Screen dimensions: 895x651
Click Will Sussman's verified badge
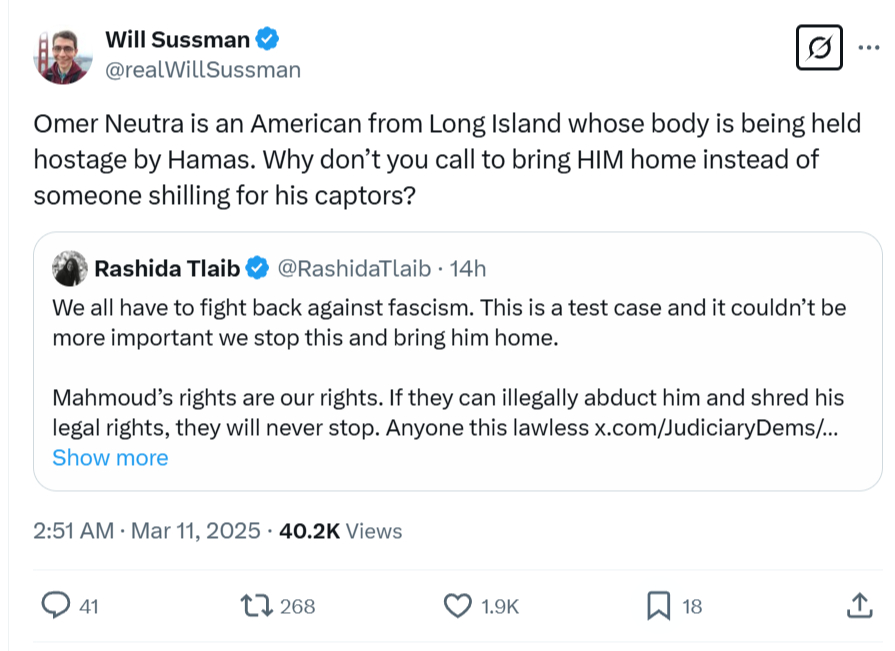click(x=268, y=40)
